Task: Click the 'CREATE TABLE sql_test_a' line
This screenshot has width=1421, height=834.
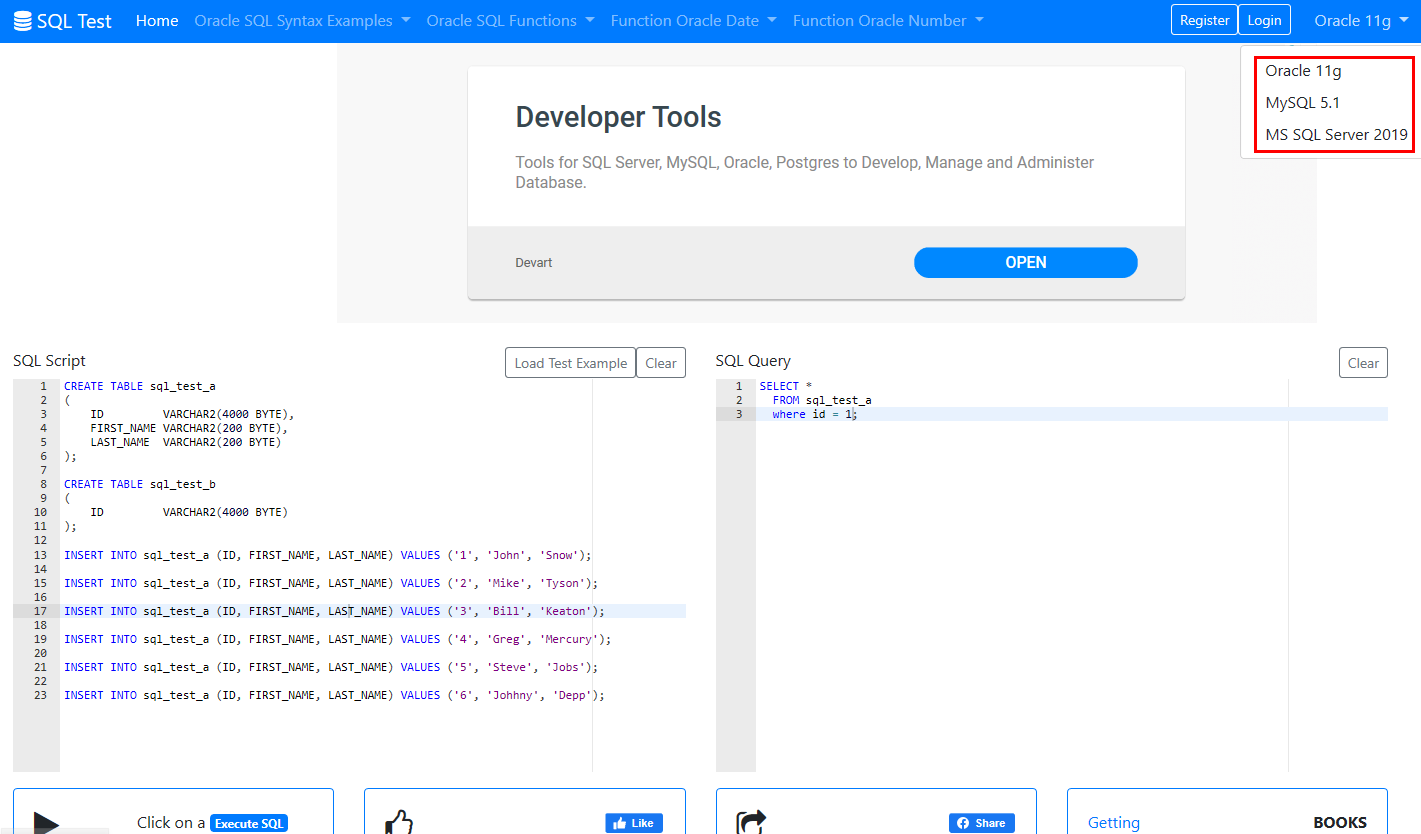Action: [x=139, y=386]
